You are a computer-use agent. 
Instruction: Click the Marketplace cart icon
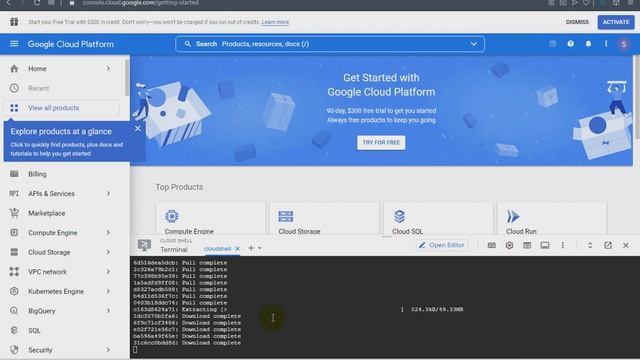tap(14, 213)
